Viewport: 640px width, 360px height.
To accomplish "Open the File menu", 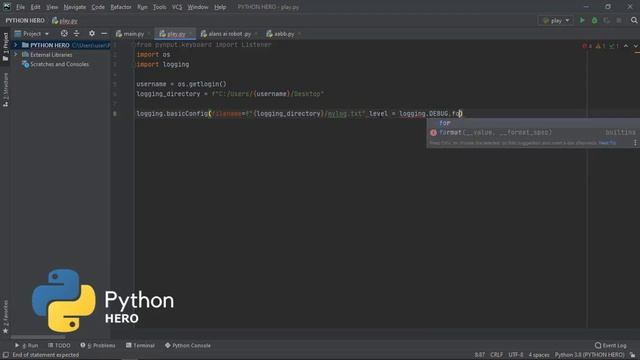I will 20,7.
